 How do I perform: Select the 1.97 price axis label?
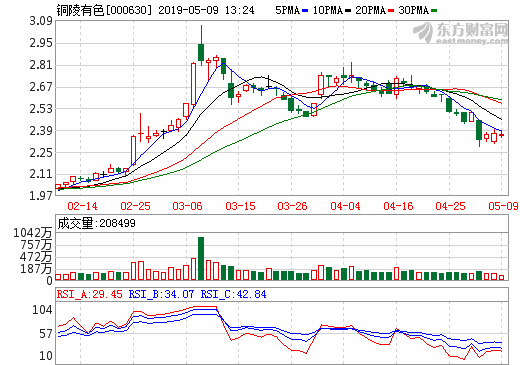pyautogui.click(x=41, y=196)
